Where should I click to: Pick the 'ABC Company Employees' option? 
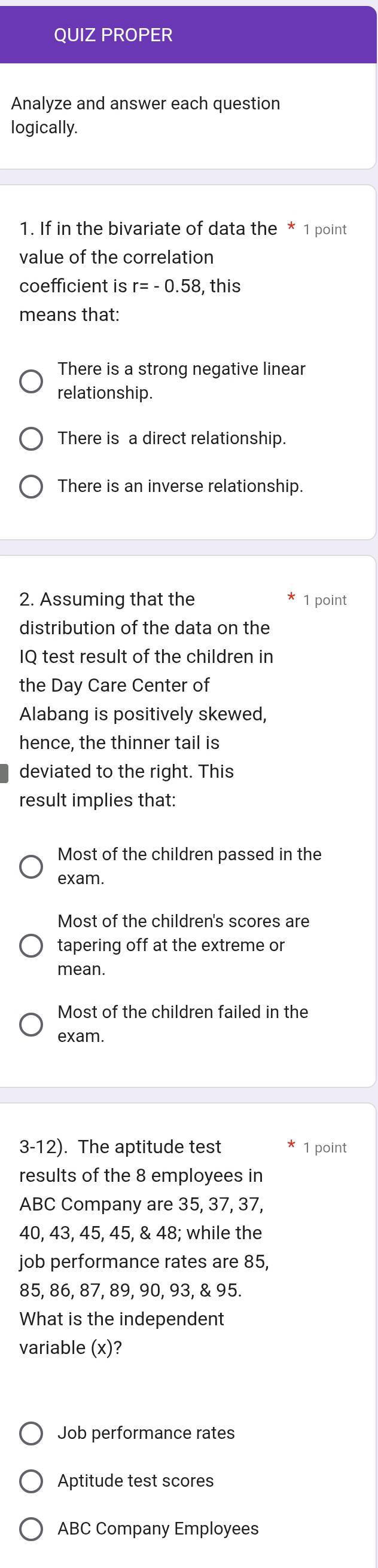31,1529
